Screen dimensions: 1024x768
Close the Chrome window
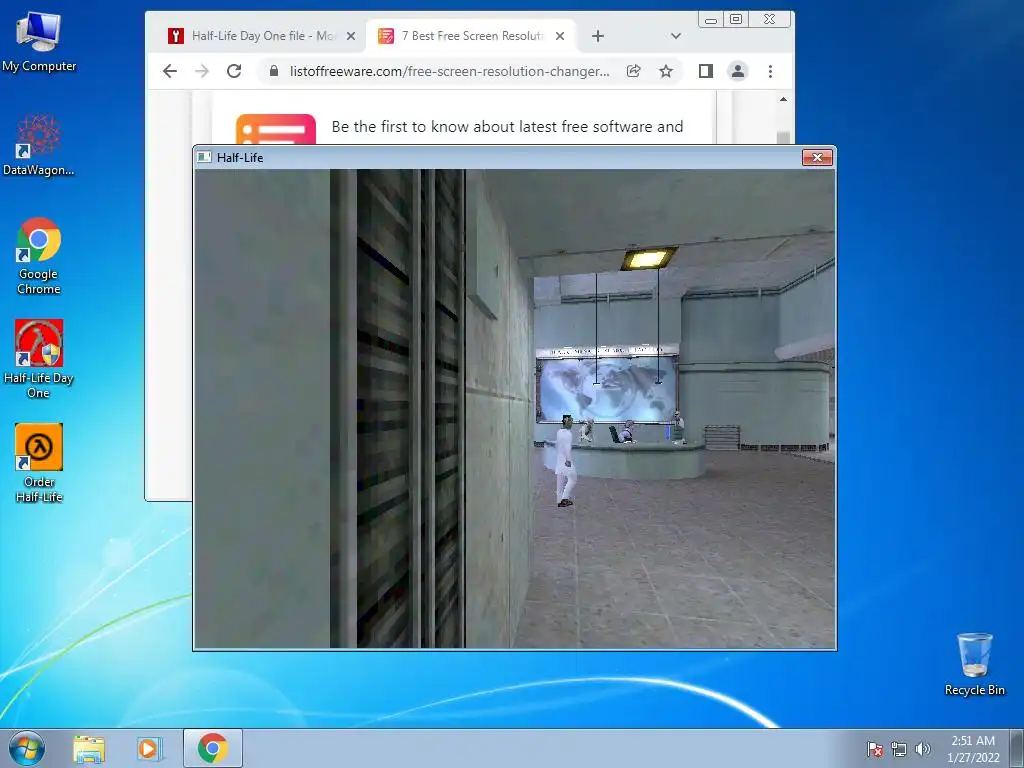770,20
